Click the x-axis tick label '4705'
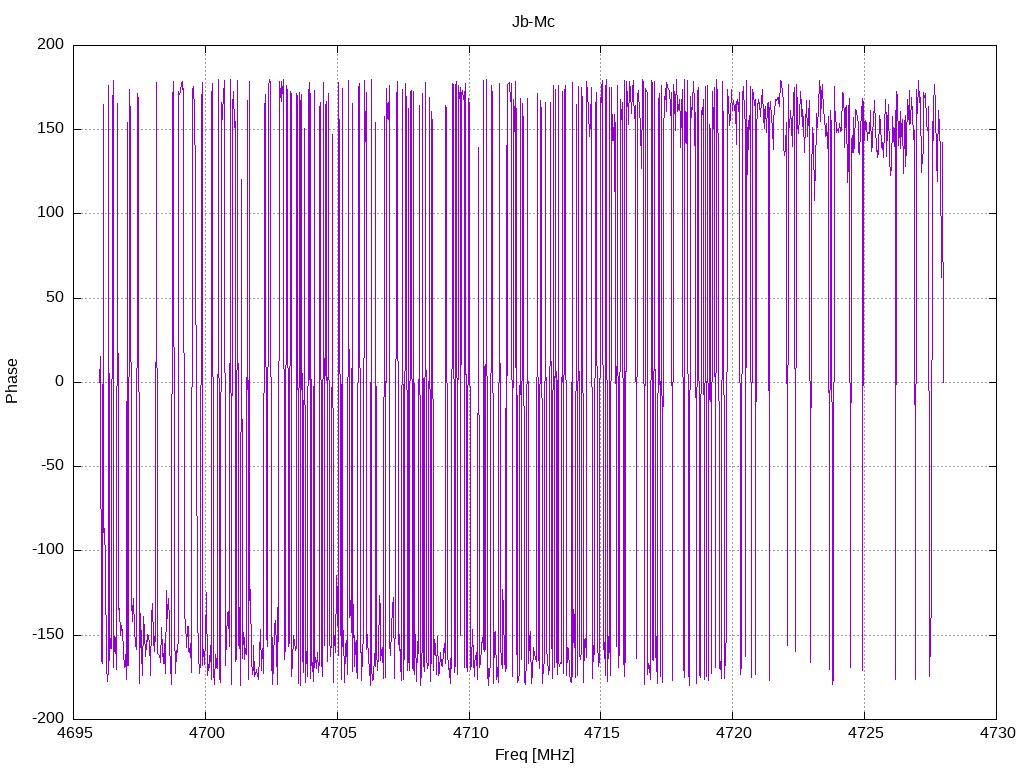The image size is (1024, 768). tap(338, 733)
